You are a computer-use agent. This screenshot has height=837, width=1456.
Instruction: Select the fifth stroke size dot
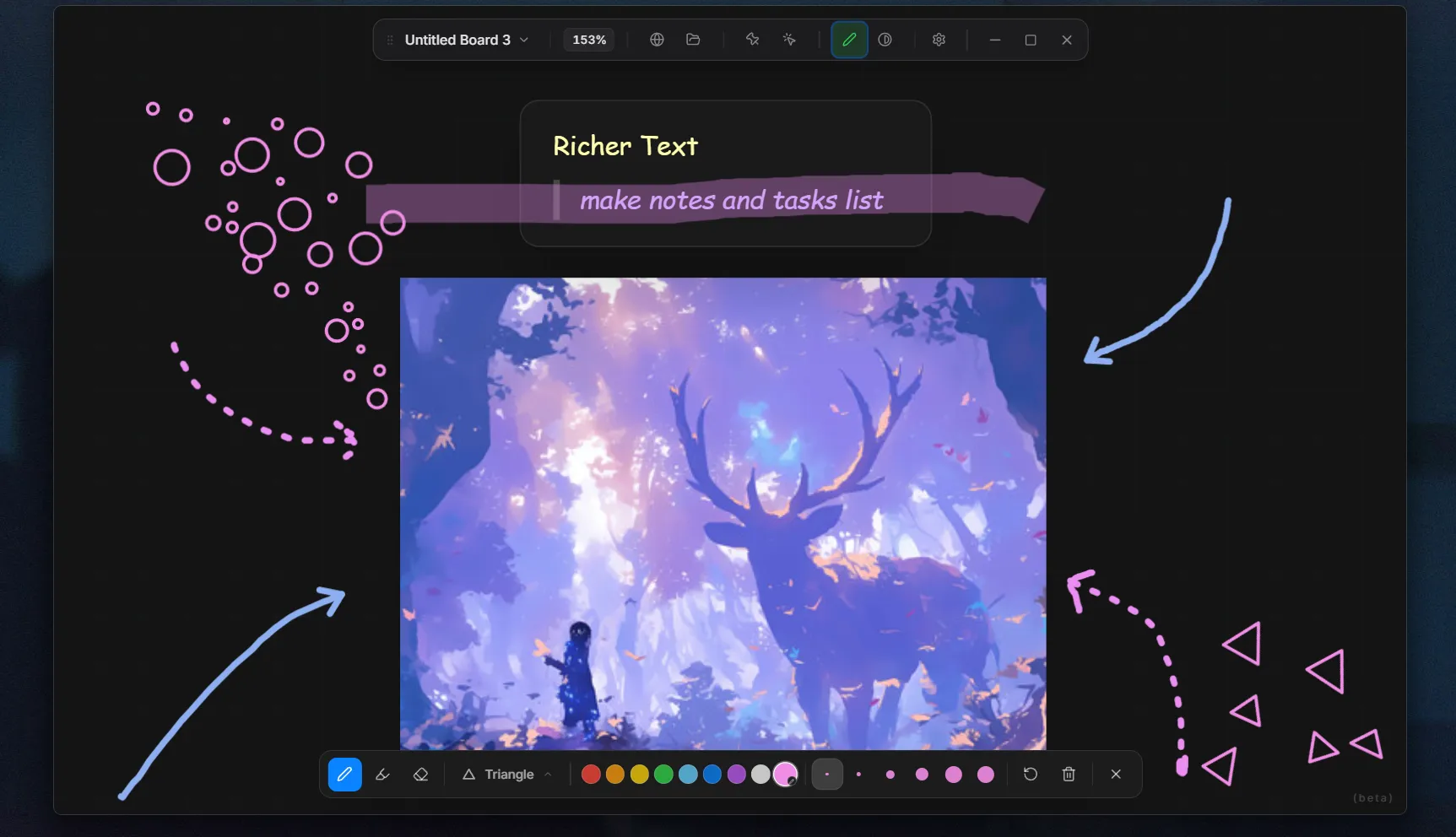point(954,775)
